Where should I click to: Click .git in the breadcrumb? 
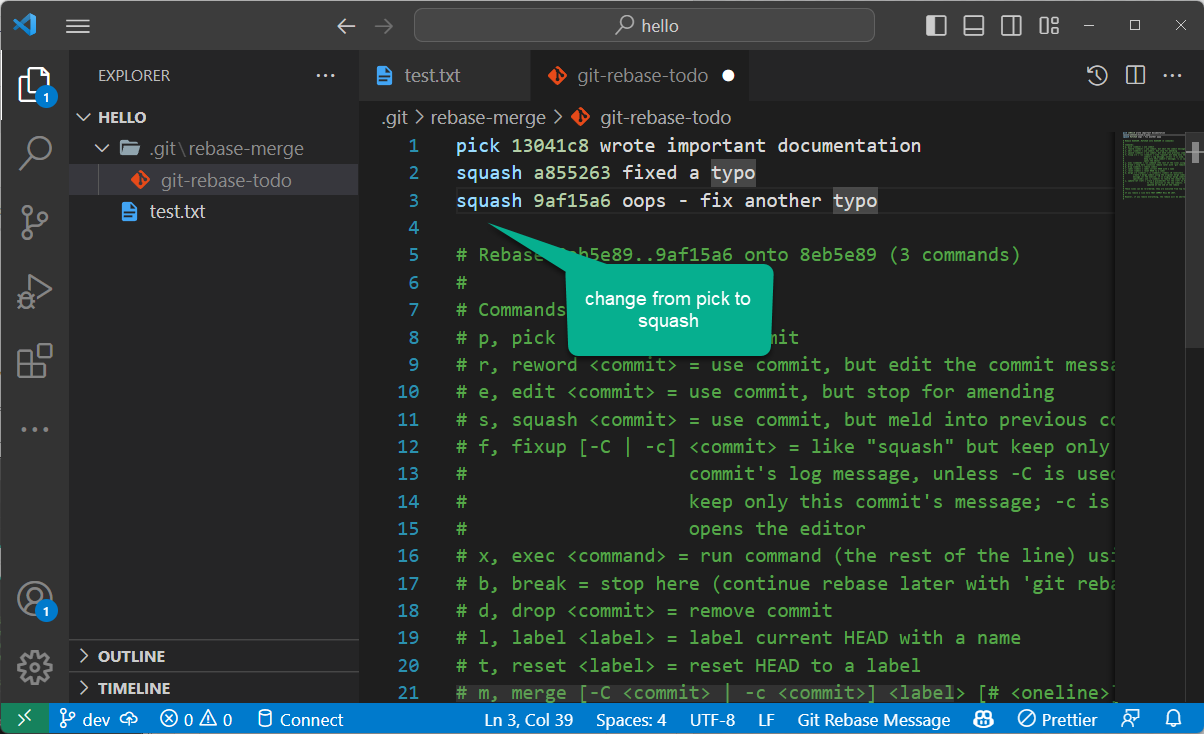tap(395, 117)
